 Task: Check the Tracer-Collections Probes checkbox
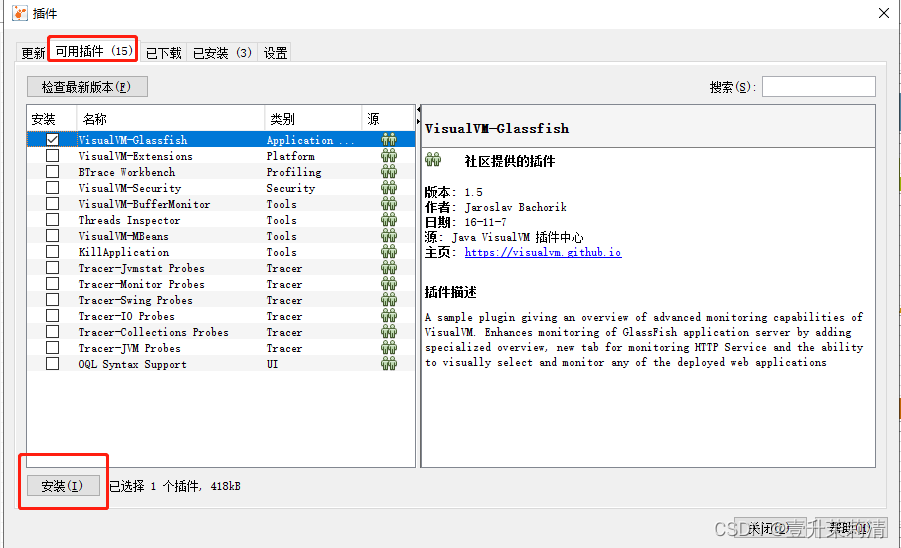52,332
